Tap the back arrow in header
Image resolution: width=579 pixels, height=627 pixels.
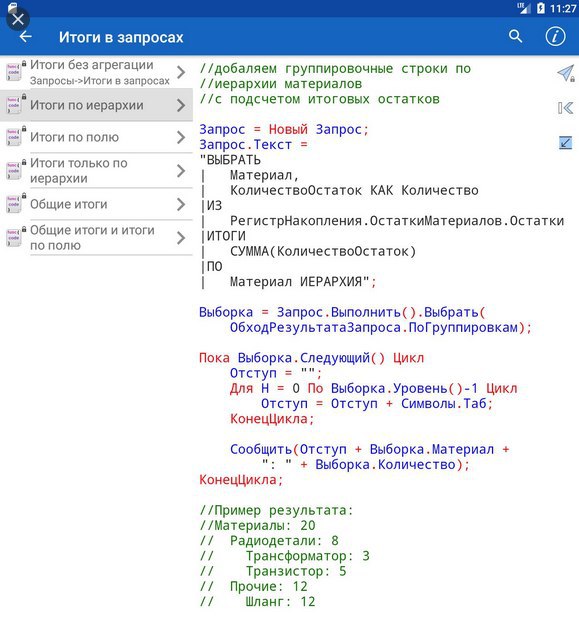point(26,37)
